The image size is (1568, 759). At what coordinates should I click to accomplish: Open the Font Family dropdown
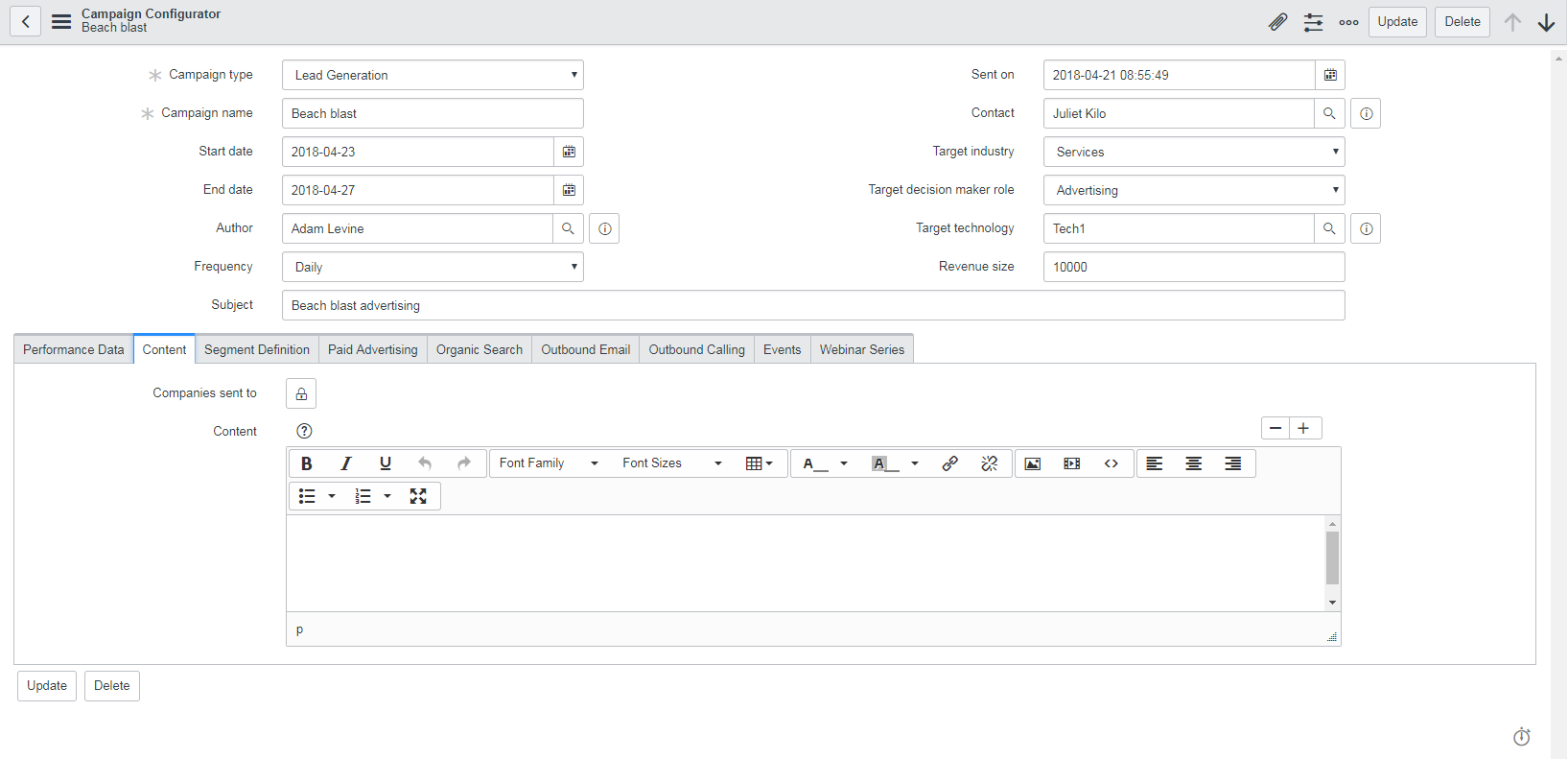tap(549, 463)
